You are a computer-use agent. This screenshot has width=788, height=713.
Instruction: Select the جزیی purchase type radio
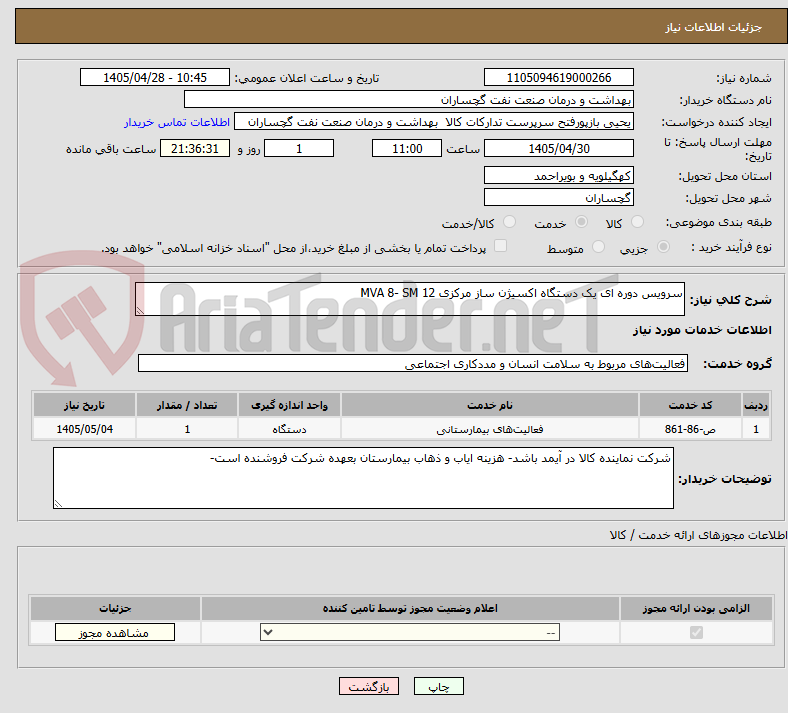[x=663, y=247]
